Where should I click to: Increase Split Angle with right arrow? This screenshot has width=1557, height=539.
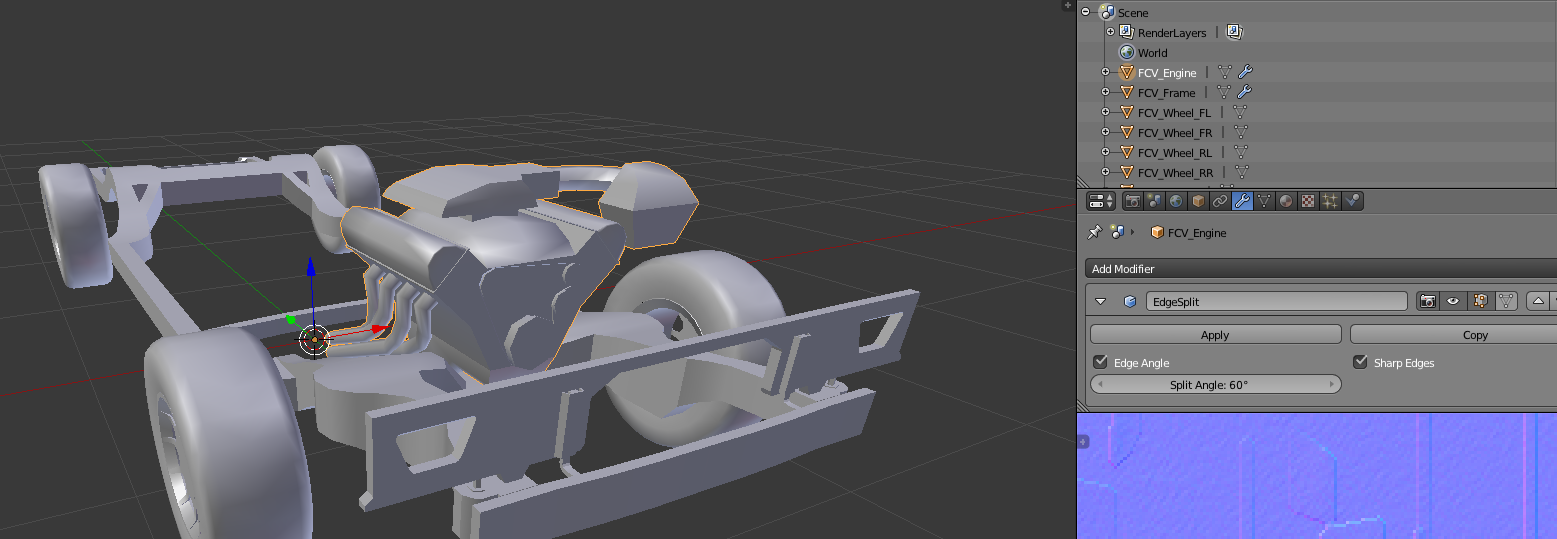click(1332, 384)
